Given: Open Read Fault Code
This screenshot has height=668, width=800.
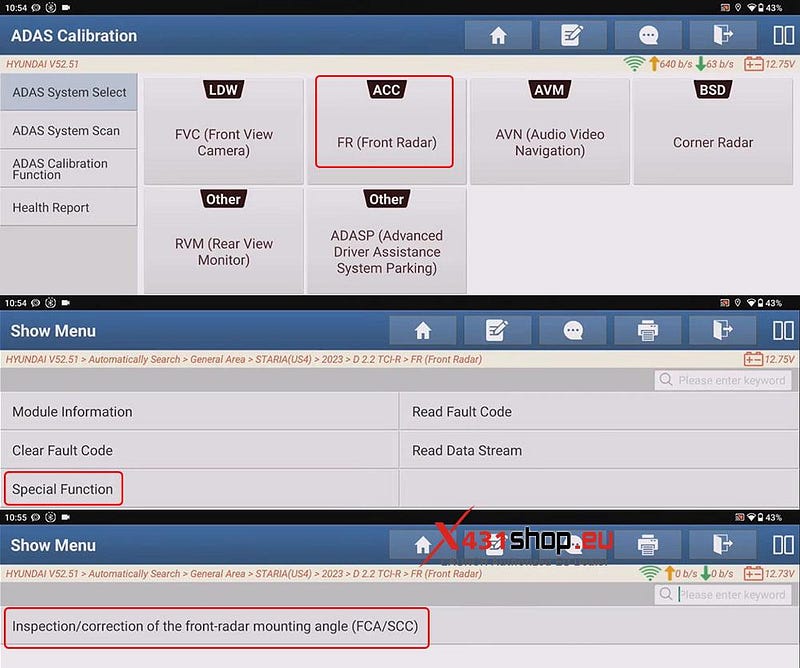Looking at the screenshot, I should pos(599,411).
